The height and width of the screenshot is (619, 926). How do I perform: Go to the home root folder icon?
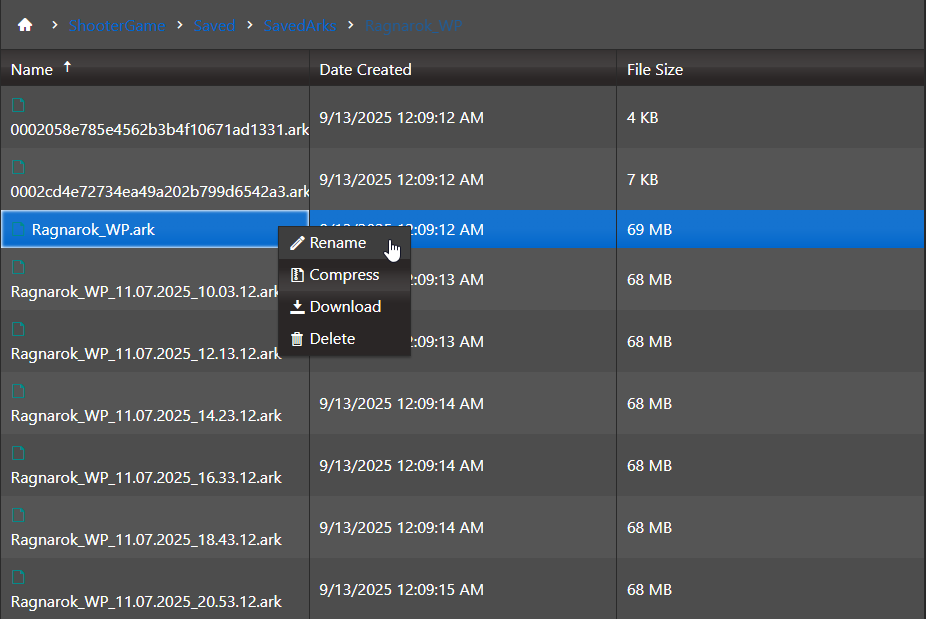click(x=25, y=25)
